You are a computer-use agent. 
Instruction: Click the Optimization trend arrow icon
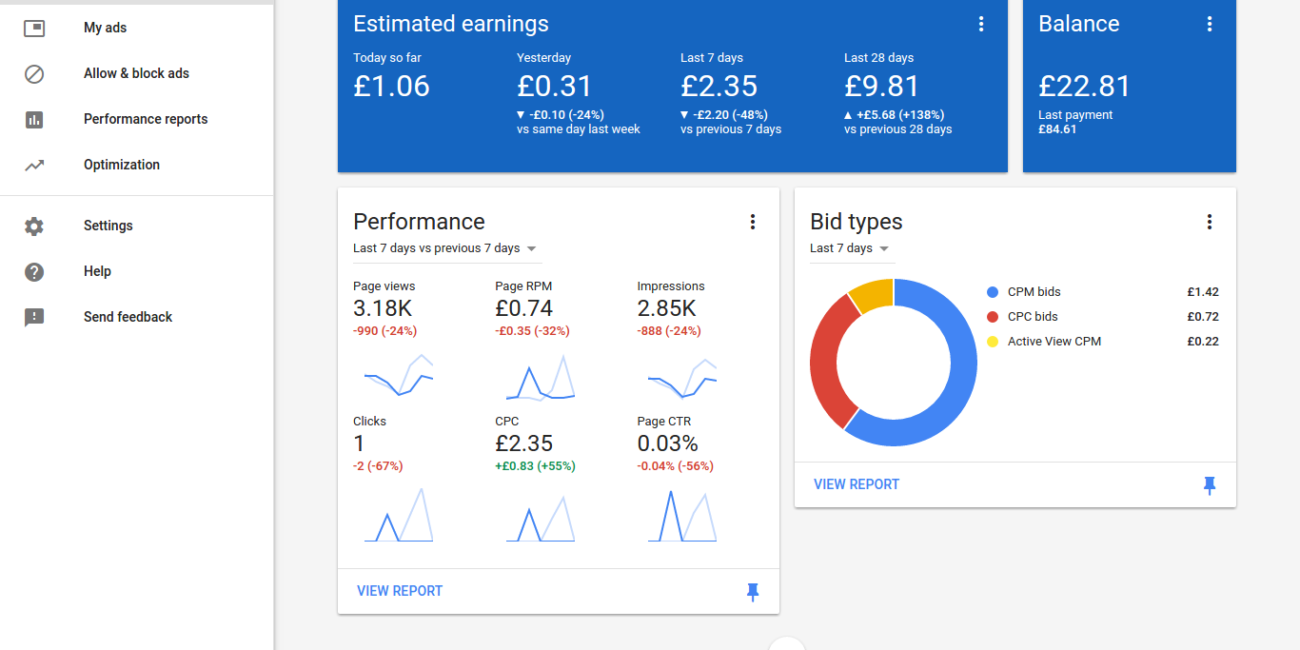point(34,165)
